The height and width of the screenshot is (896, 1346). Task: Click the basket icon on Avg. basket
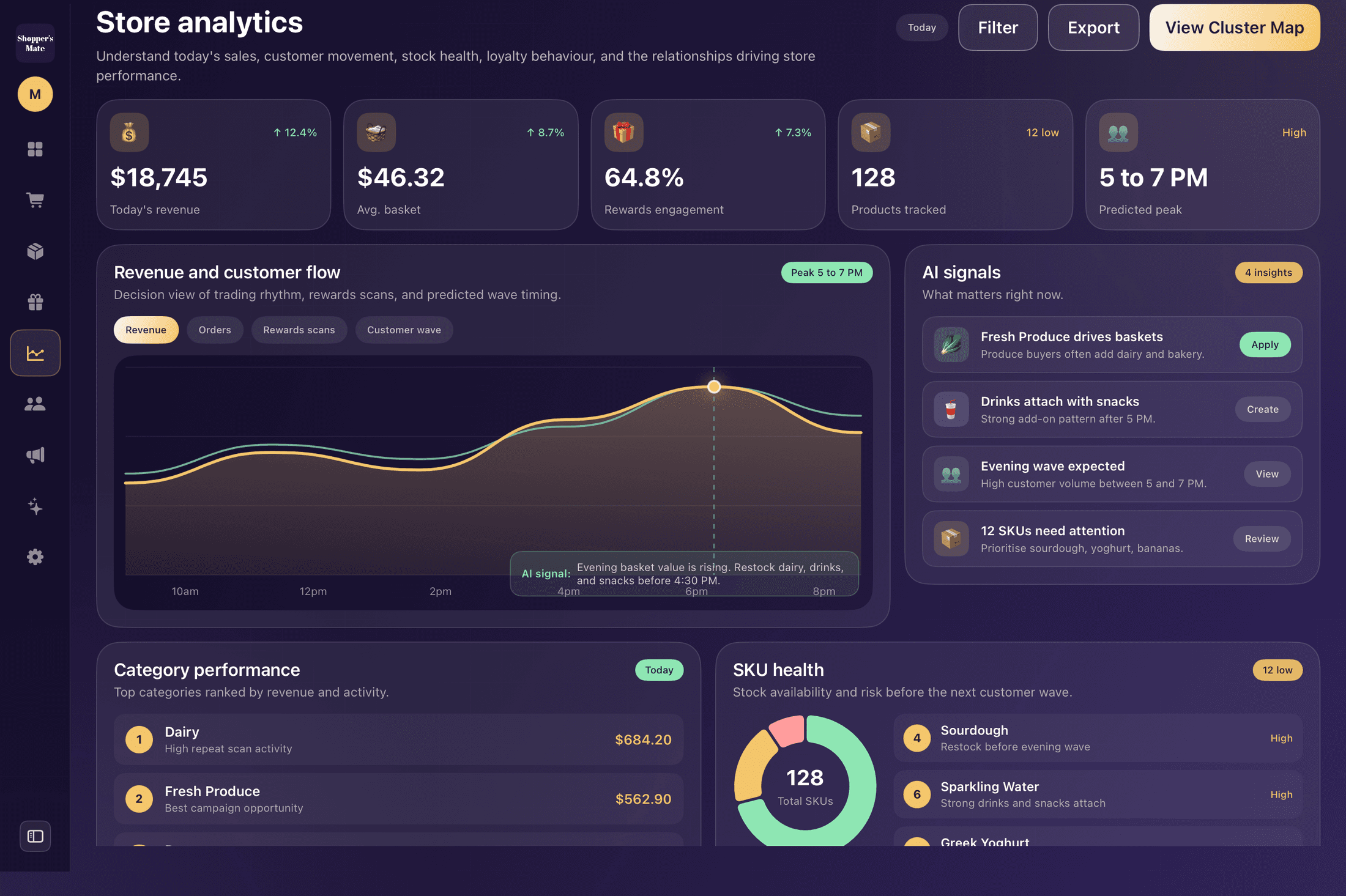tap(376, 132)
